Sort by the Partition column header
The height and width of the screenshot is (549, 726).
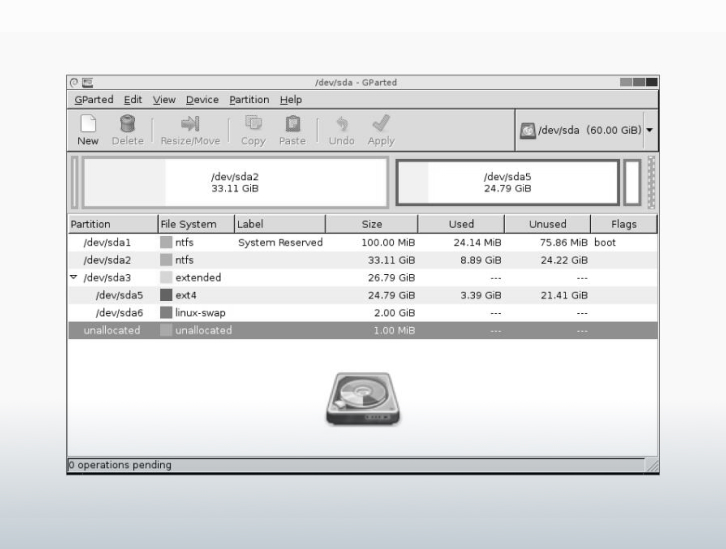113,224
